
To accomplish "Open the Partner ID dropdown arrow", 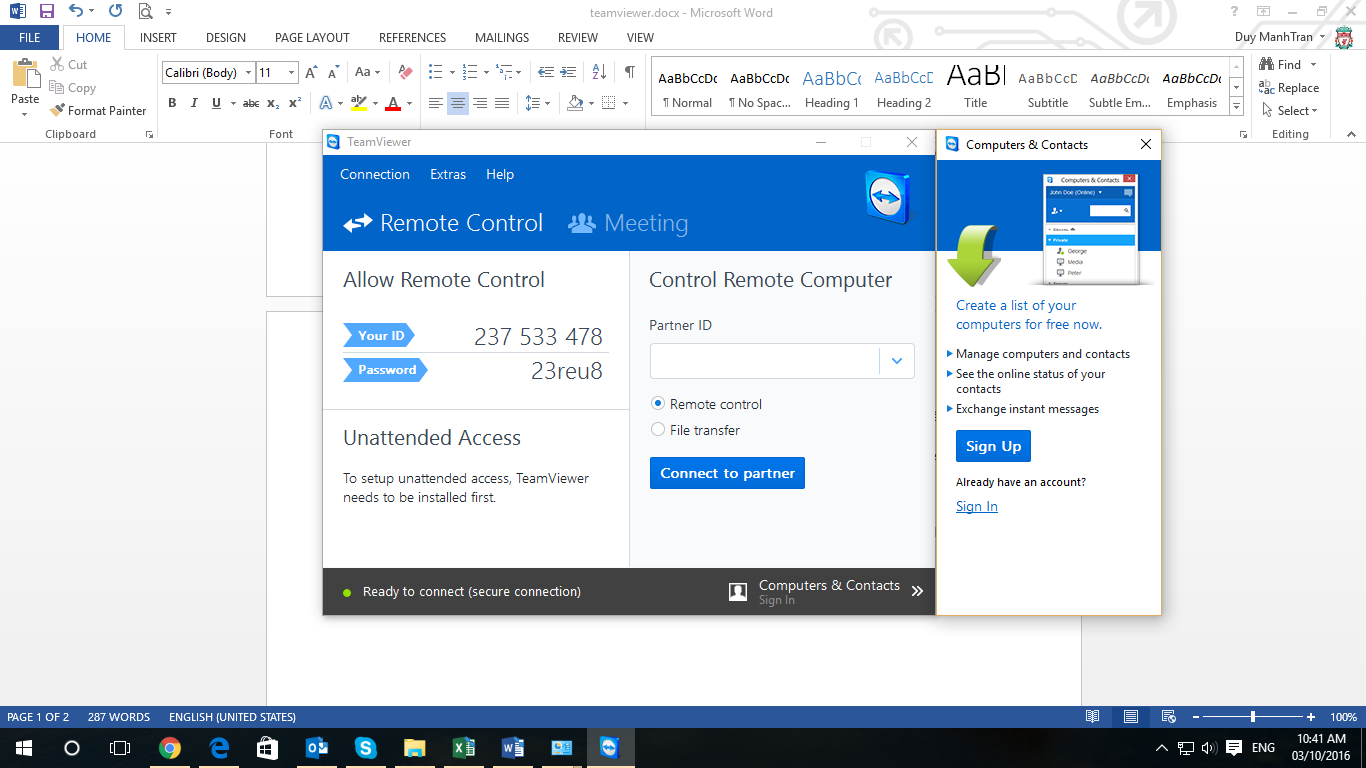I will coord(897,361).
